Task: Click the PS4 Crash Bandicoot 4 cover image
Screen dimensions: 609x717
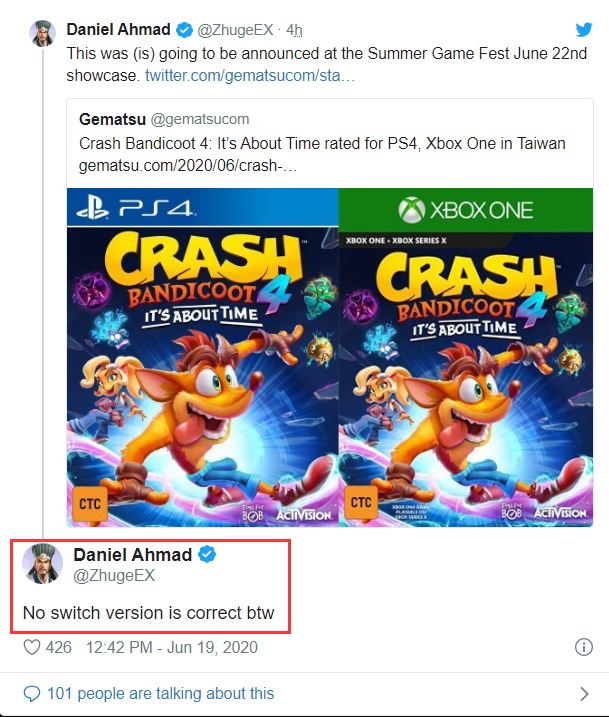Action: point(203,357)
